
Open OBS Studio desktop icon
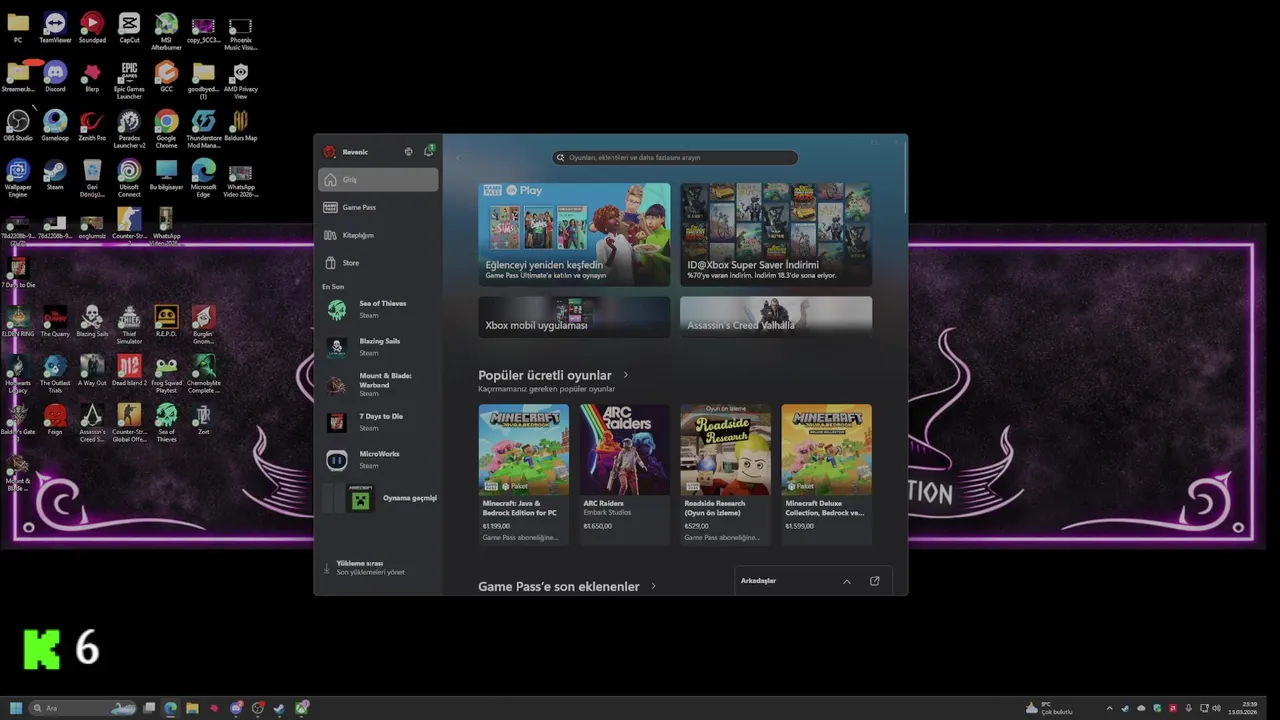[x=18, y=127]
